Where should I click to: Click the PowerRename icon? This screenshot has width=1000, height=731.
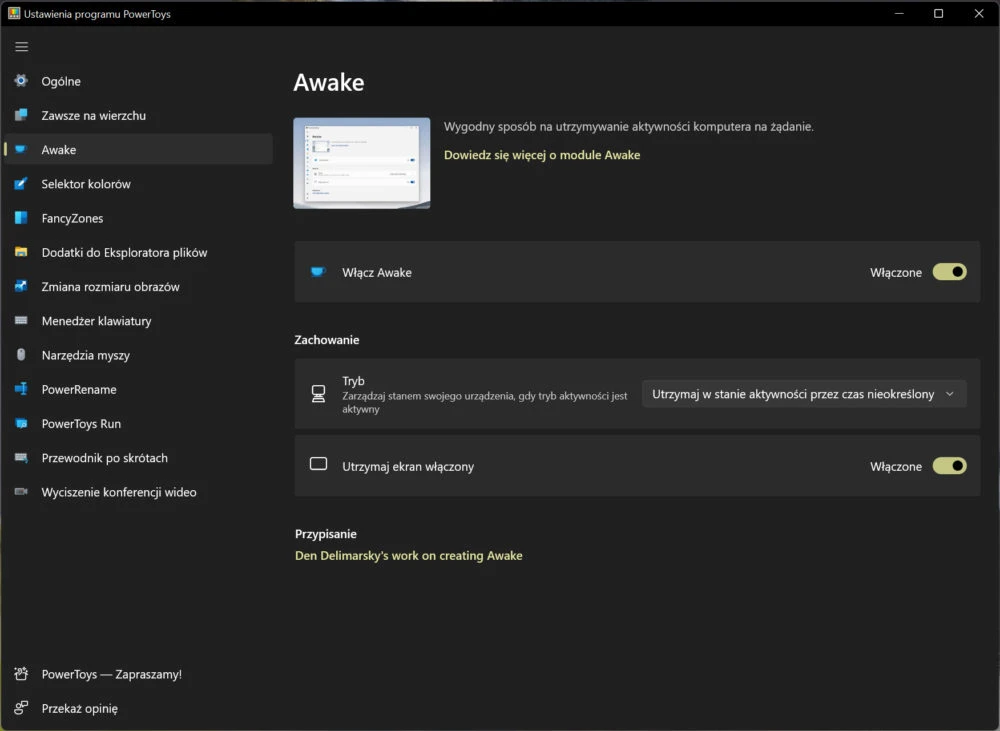coord(21,388)
